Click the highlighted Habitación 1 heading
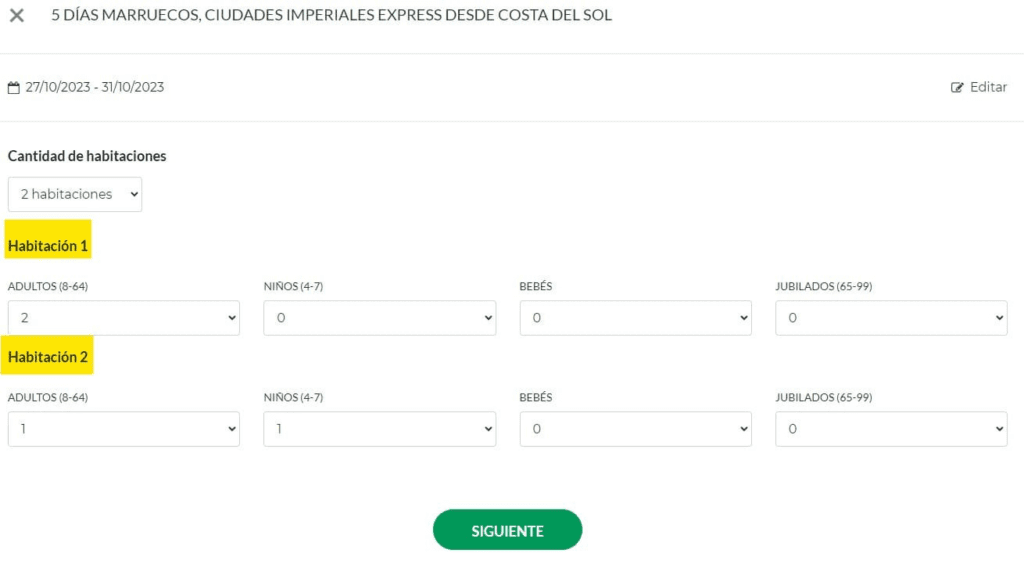This screenshot has height=564, width=1024. pos(49,246)
